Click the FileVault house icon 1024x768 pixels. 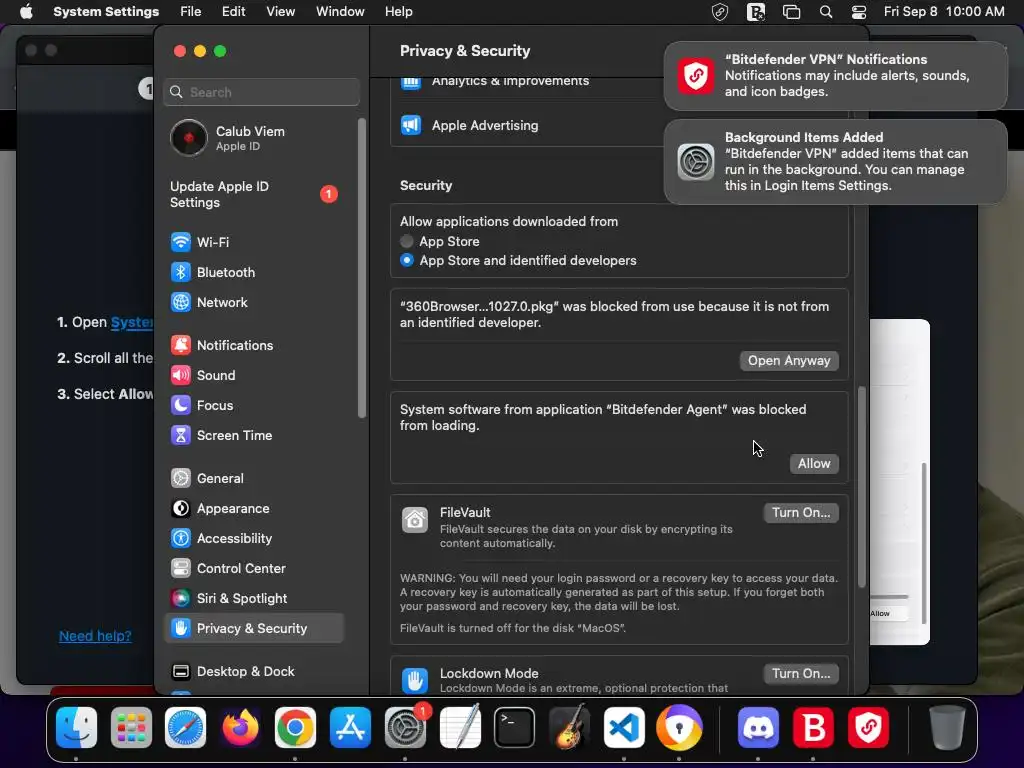point(415,520)
